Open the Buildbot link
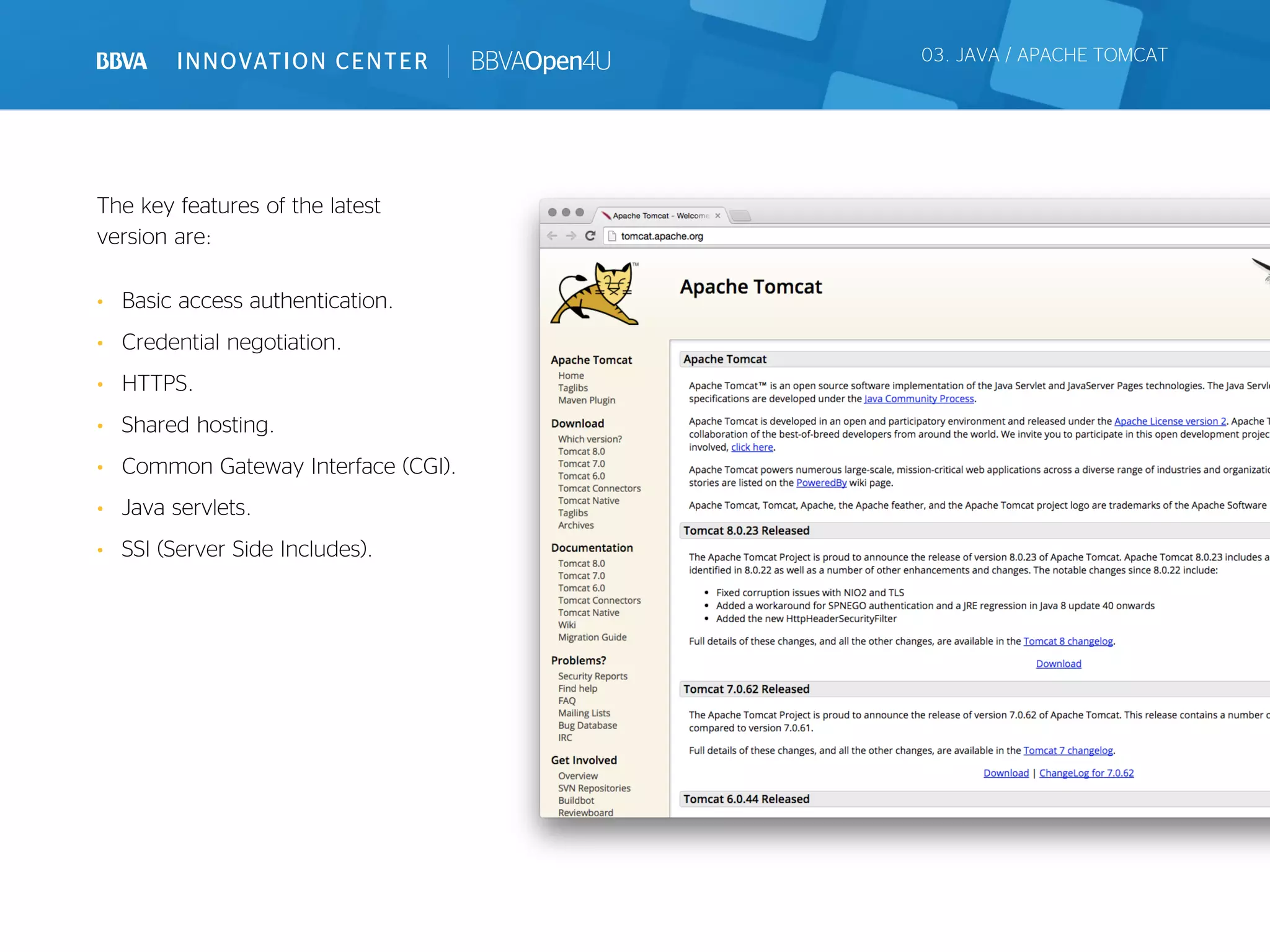Image resolution: width=1270 pixels, height=952 pixels. [576, 801]
